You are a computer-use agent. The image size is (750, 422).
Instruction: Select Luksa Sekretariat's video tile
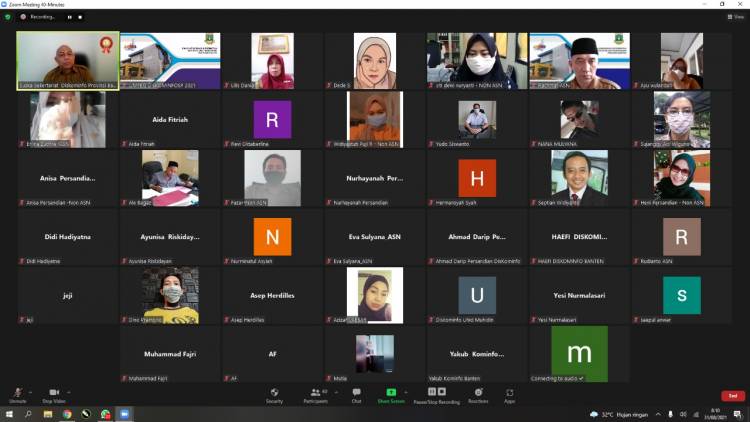tap(67, 60)
